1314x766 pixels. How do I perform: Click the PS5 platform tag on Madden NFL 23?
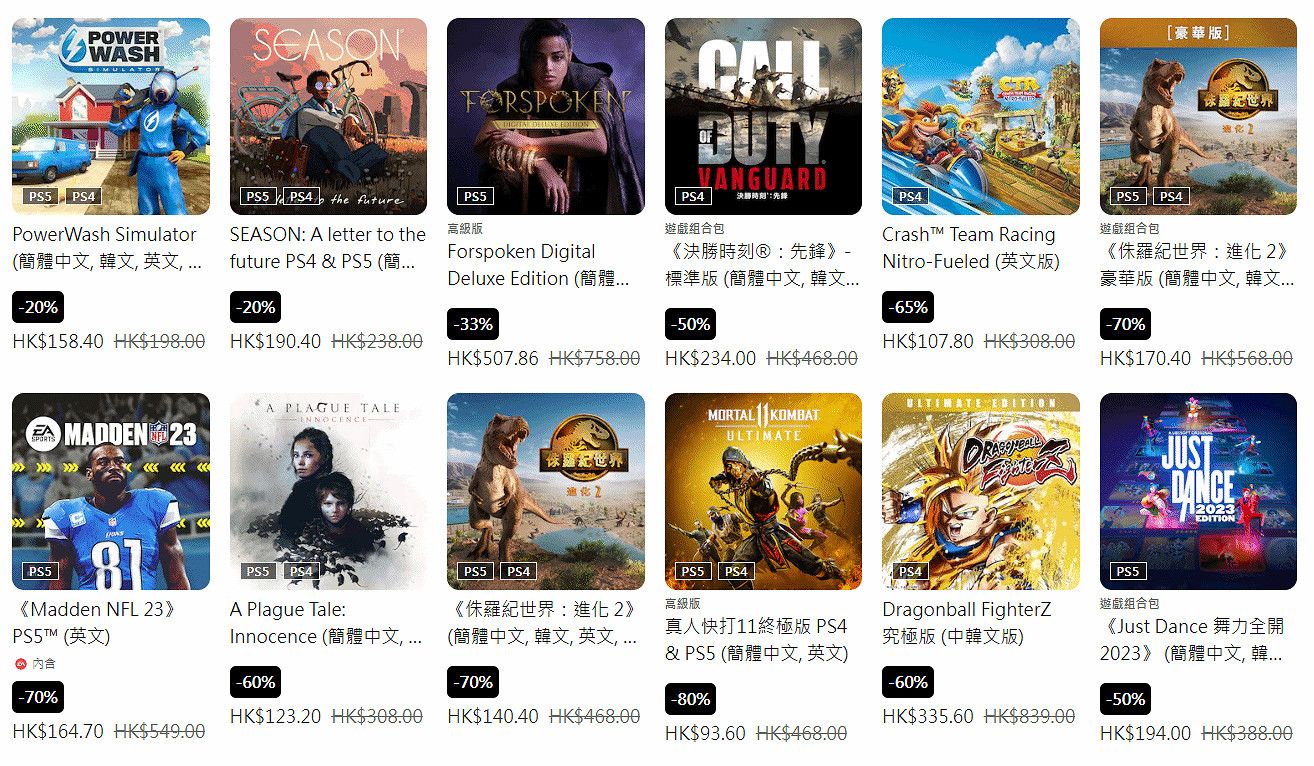click(40, 572)
